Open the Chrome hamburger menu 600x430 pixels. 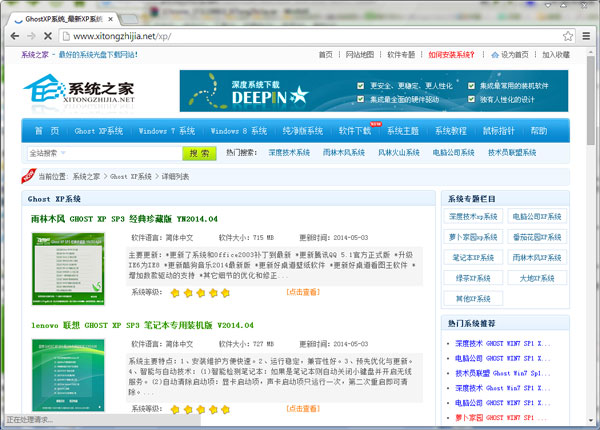[x=586, y=36]
